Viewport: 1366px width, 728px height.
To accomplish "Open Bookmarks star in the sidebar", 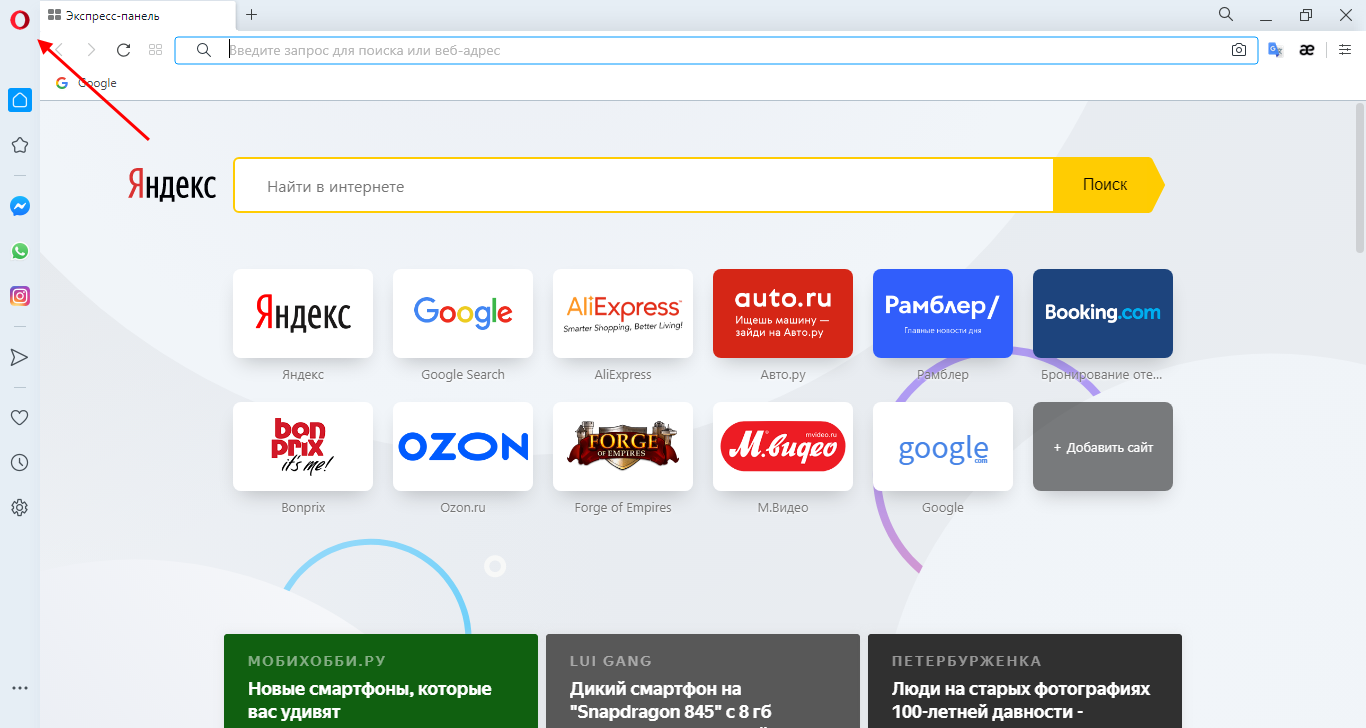I will pos(19,145).
